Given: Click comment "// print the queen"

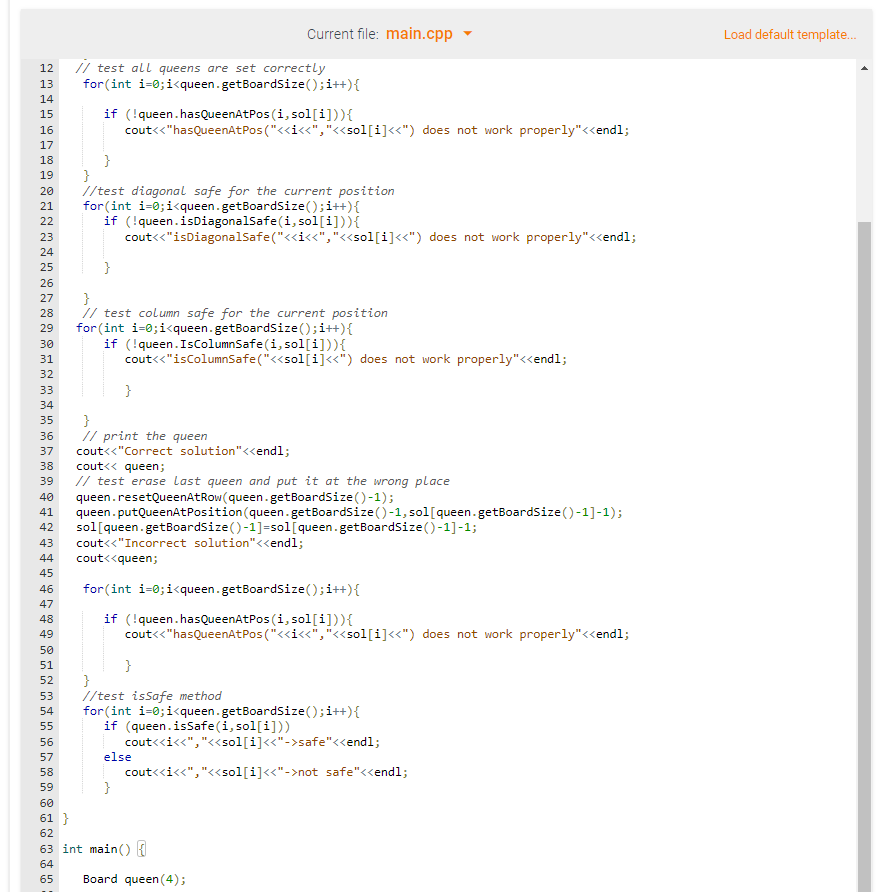Looking at the screenshot, I should 145,436.
